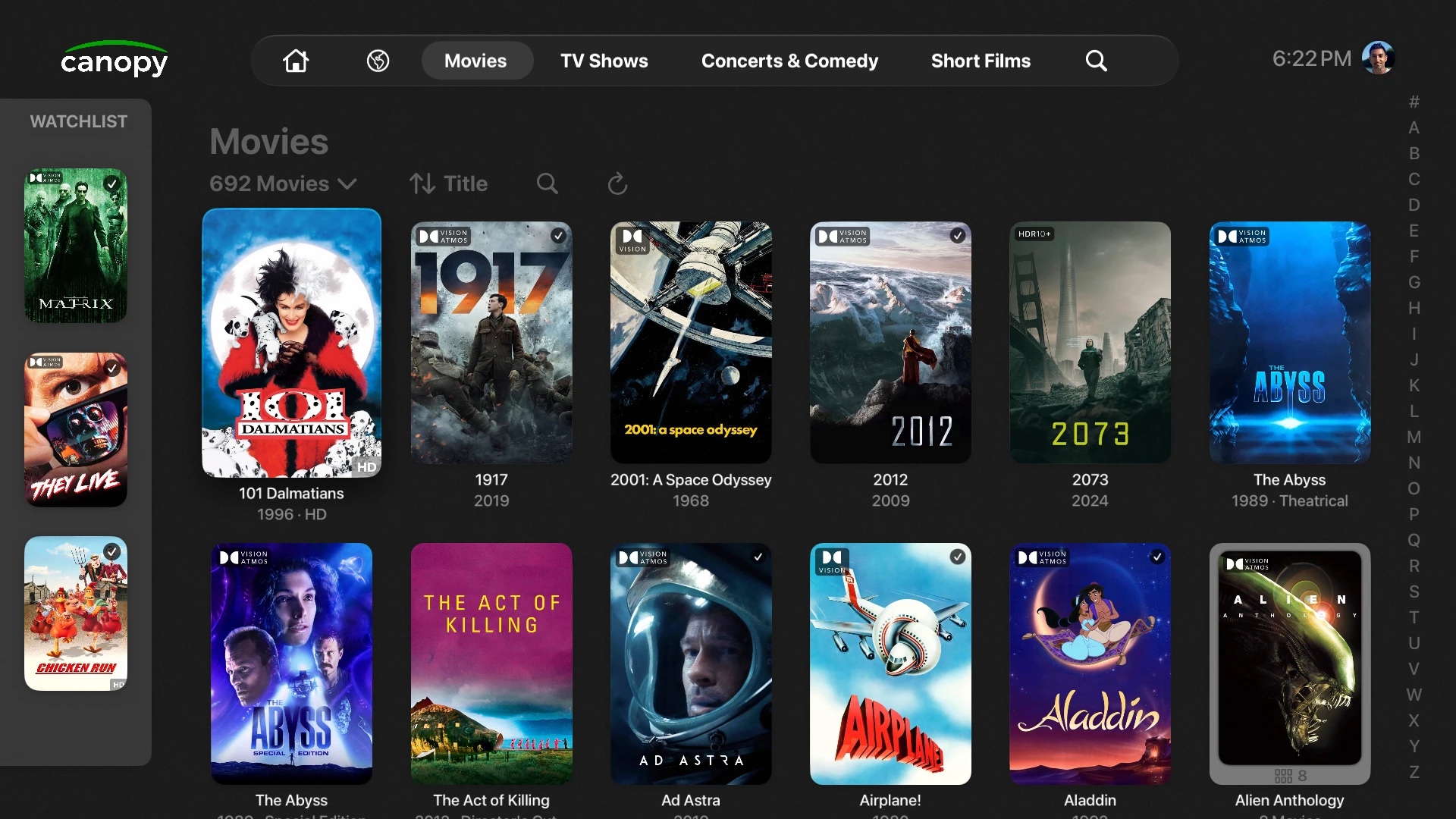
Task: Click the canopy logo
Action: [115, 59]
